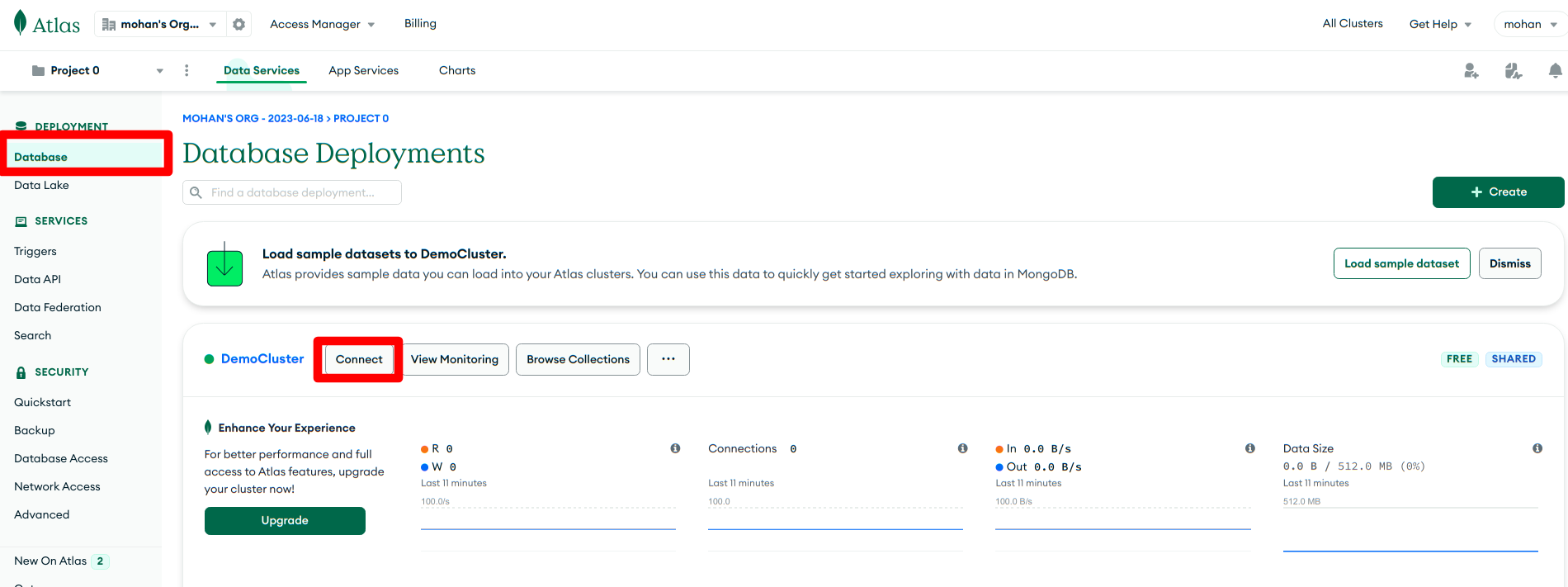1568x587 pixels.
Task: Switch to Data Services tab
Action: click(x=262, y=70)
